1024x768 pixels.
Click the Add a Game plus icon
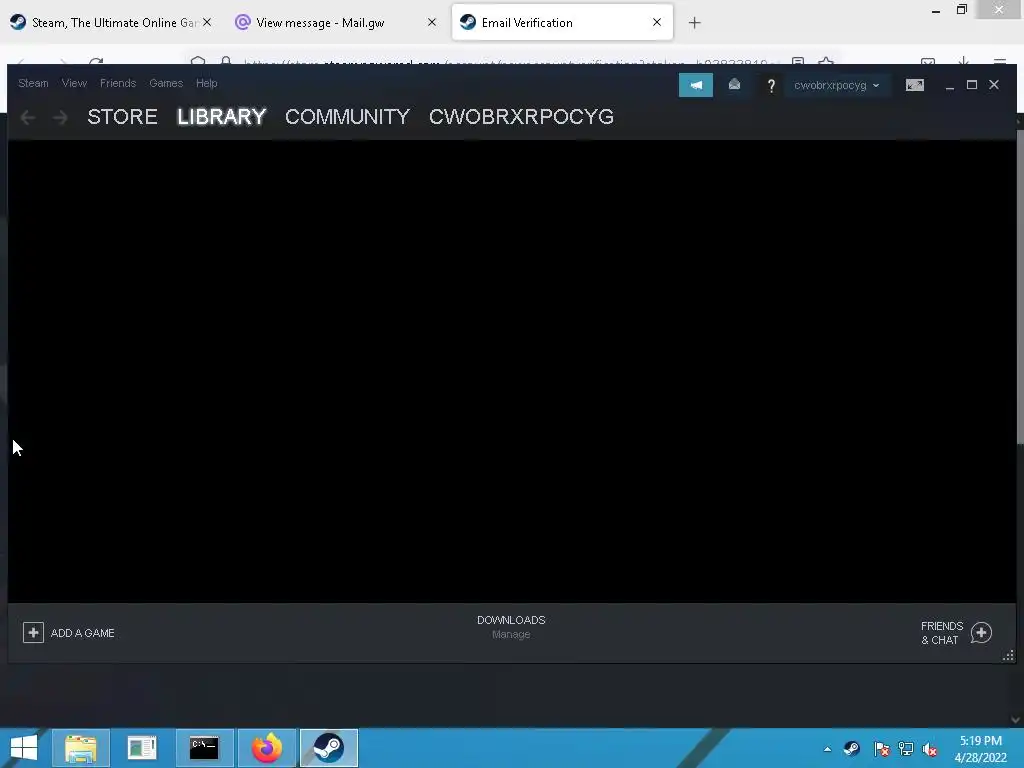[x=33, y=632]
